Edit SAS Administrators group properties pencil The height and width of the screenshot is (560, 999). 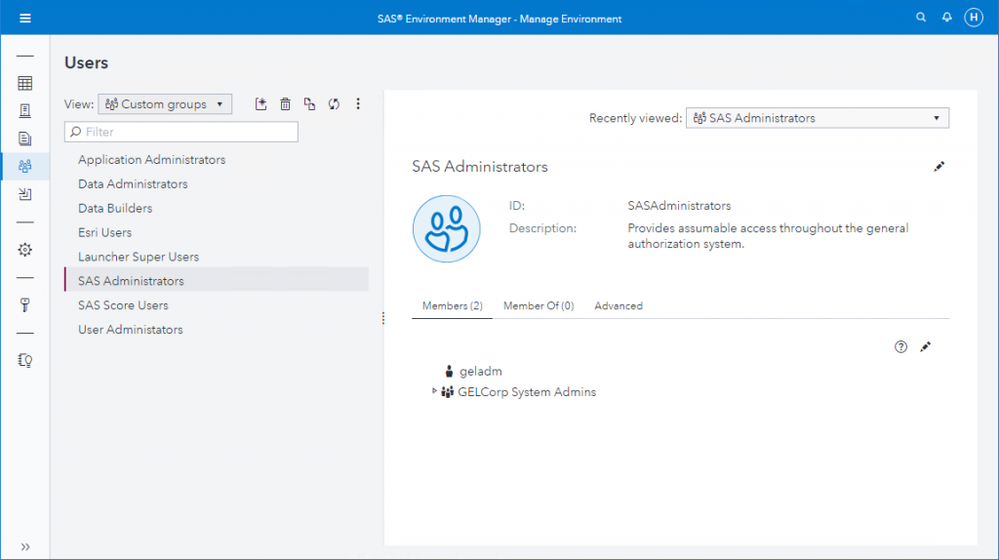[939, 167]
